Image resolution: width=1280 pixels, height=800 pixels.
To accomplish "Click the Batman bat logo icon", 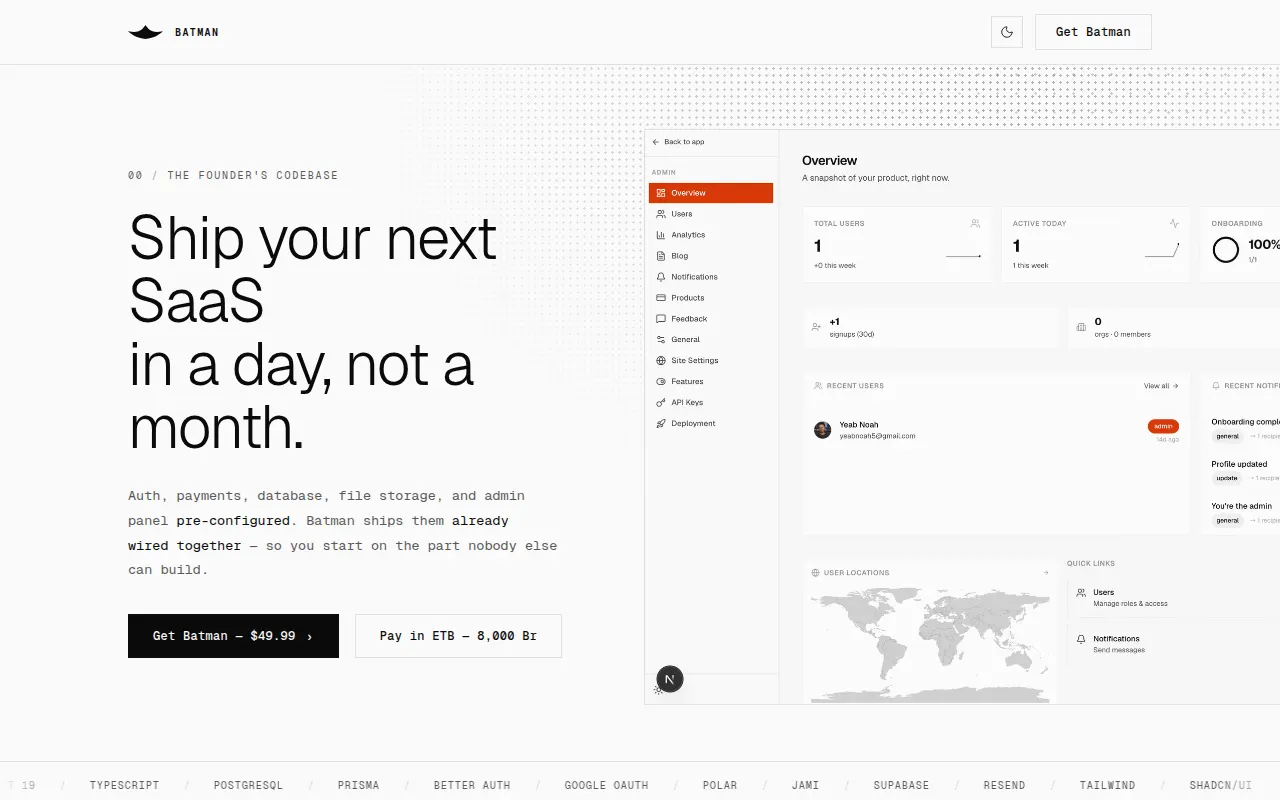I will 145,32.
